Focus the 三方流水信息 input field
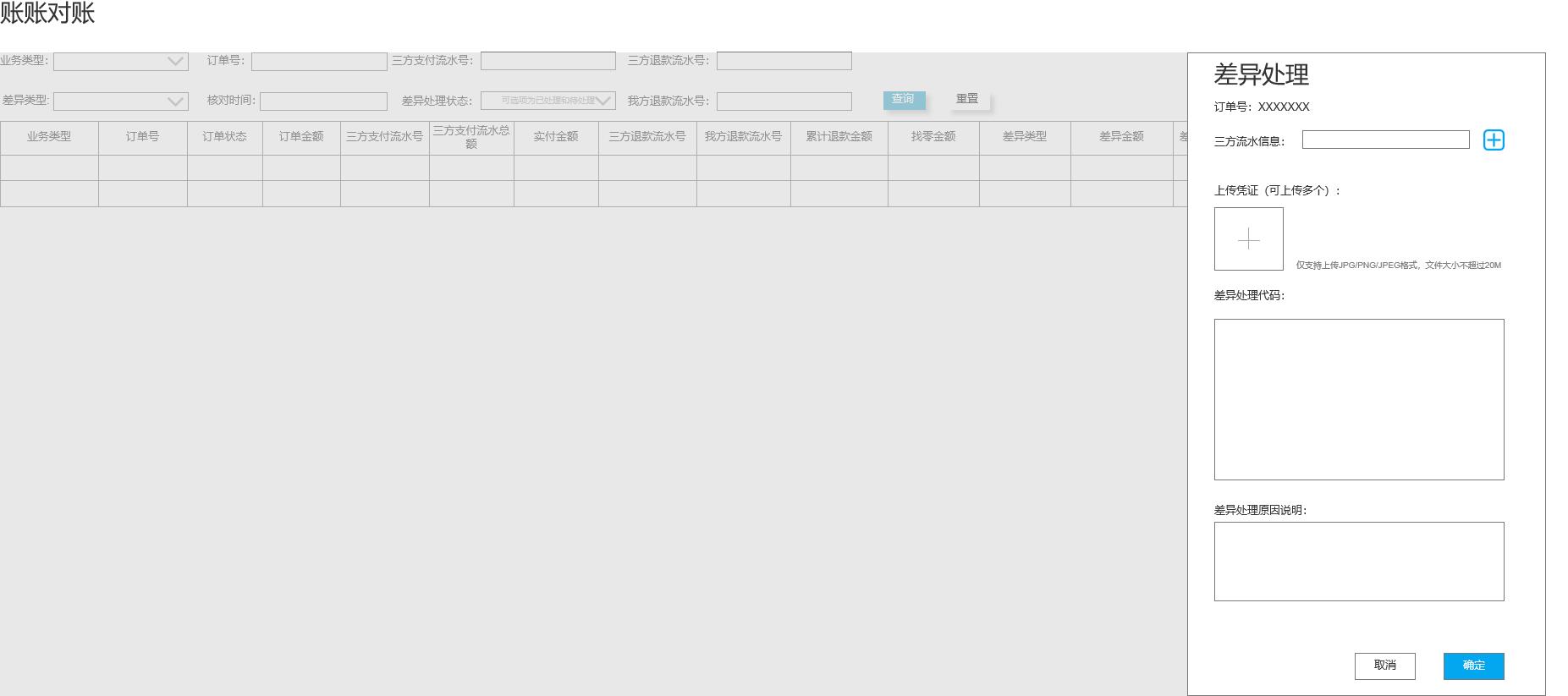Image resolution: width=1568 pixels, height=696 pixels. (1386, 140)
